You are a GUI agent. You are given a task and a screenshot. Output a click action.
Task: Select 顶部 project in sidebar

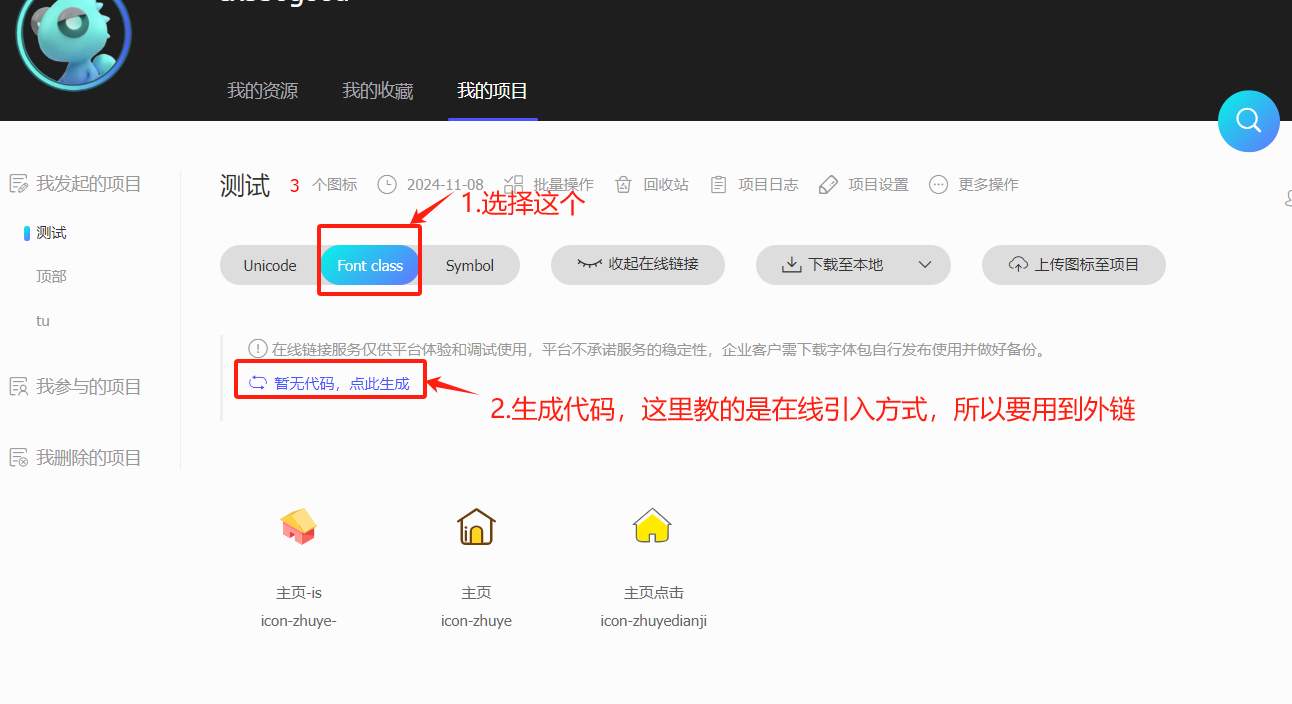(51, 277)
